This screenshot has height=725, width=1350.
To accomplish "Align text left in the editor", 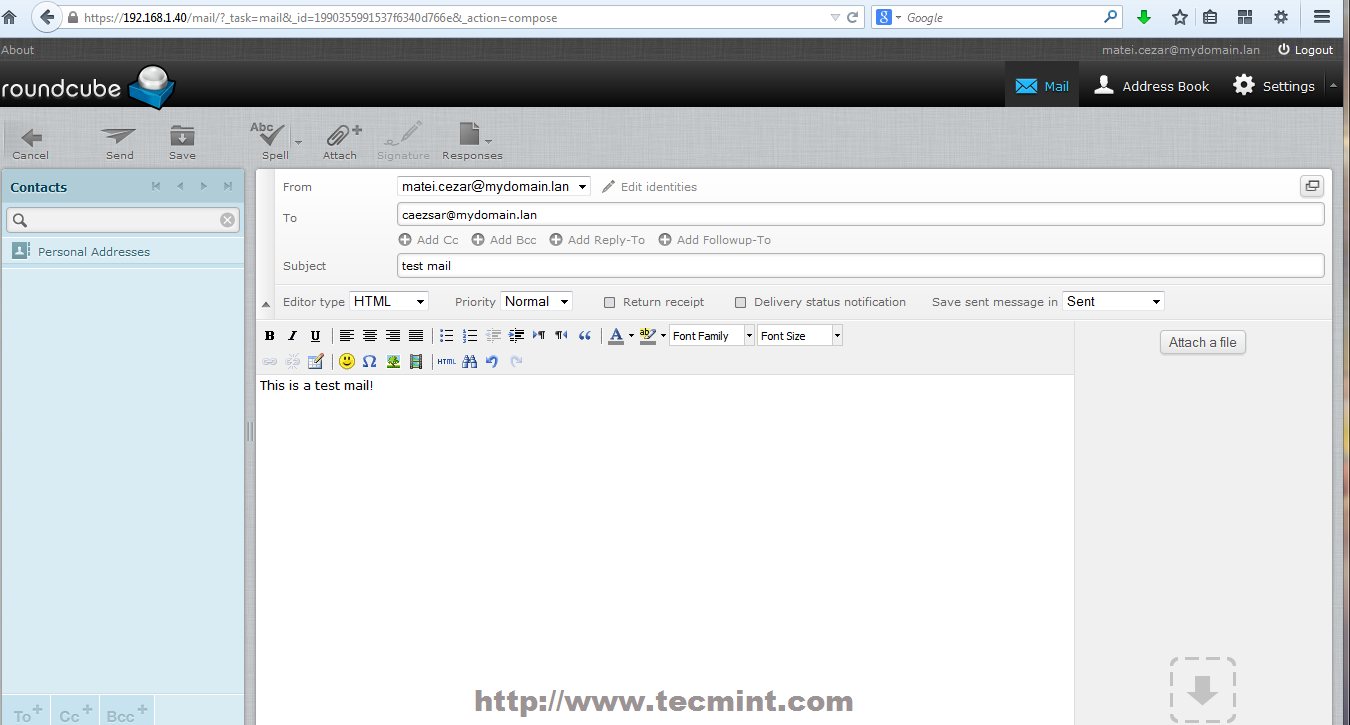I will [347, 336].
